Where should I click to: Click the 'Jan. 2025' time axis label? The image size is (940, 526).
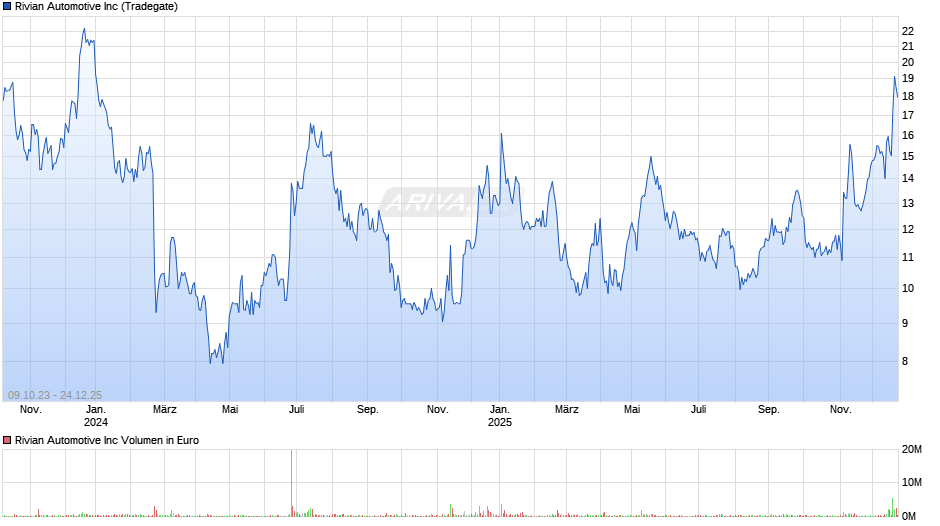point(500,416)
